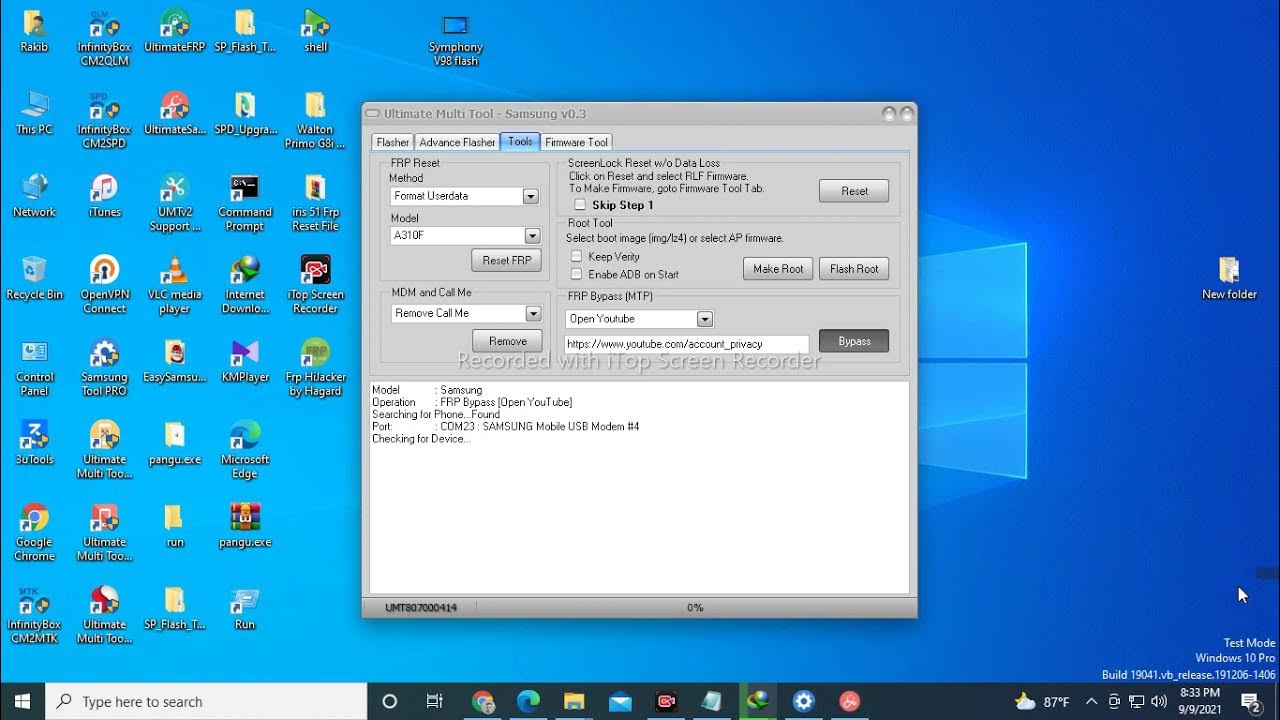Click the YouTube URL input field
The width and height of the screenshot is (1280, 720).
pos(686,344)
